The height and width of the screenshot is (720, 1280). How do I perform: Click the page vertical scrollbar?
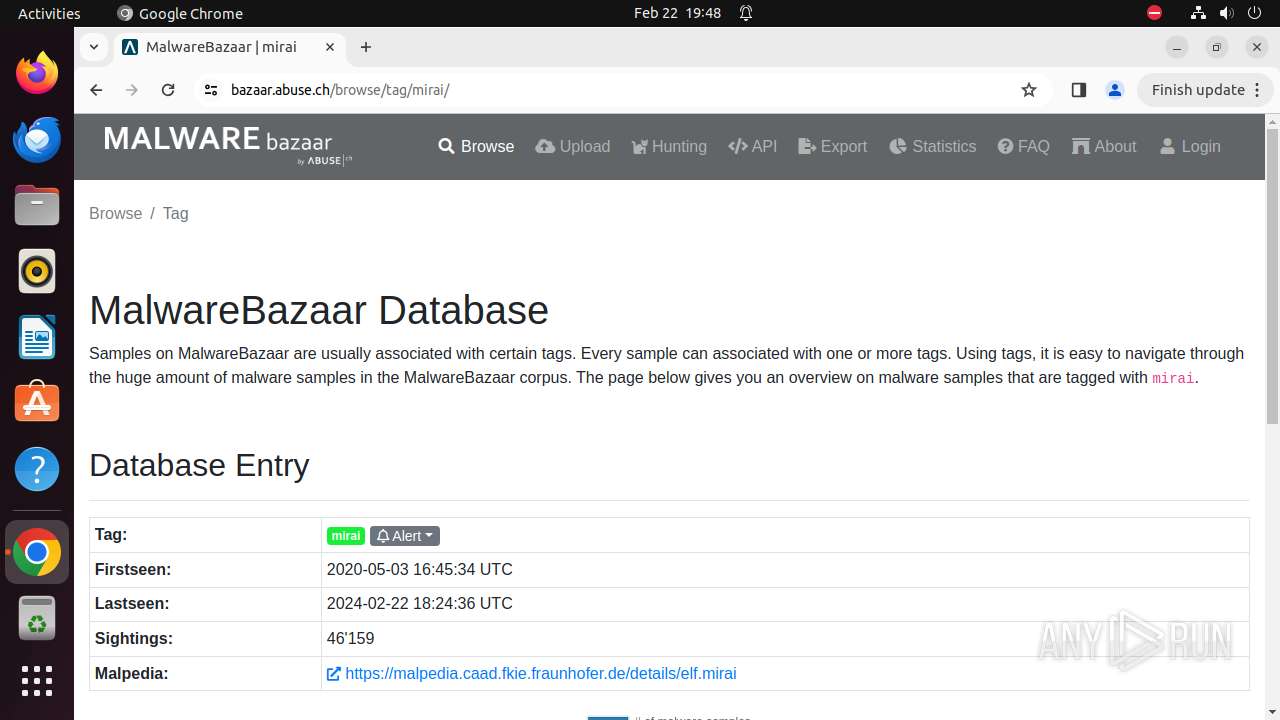click(1272, 276)
